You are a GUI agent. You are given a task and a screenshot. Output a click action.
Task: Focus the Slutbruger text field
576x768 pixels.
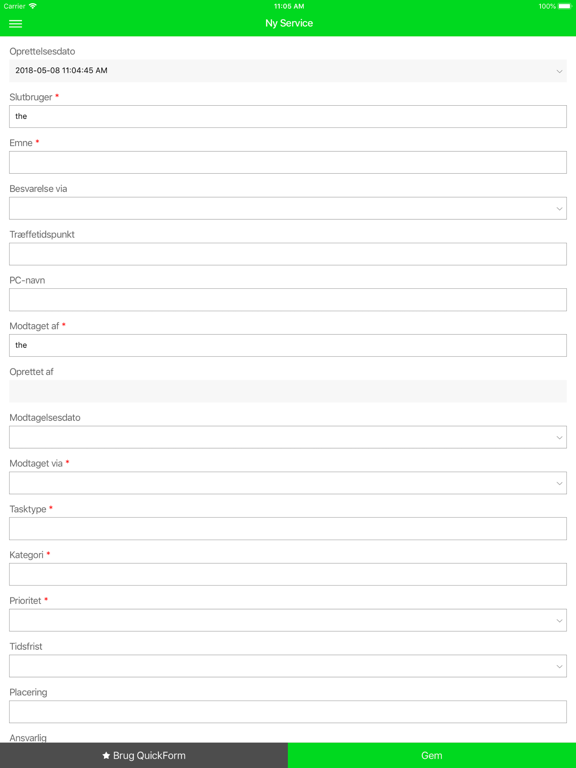tap(288, 117)
